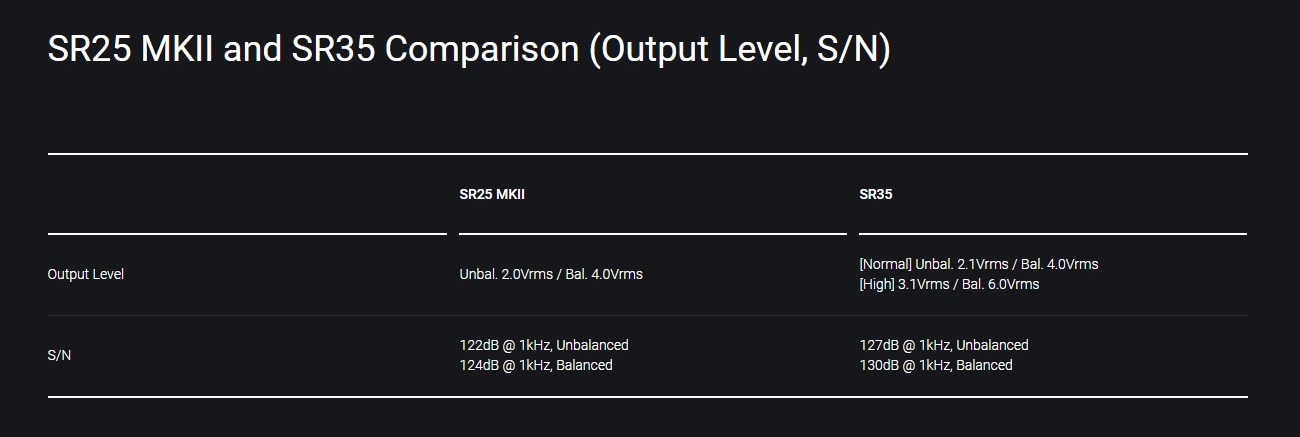Click 124dB balanced S/N value

click(536, 365)
